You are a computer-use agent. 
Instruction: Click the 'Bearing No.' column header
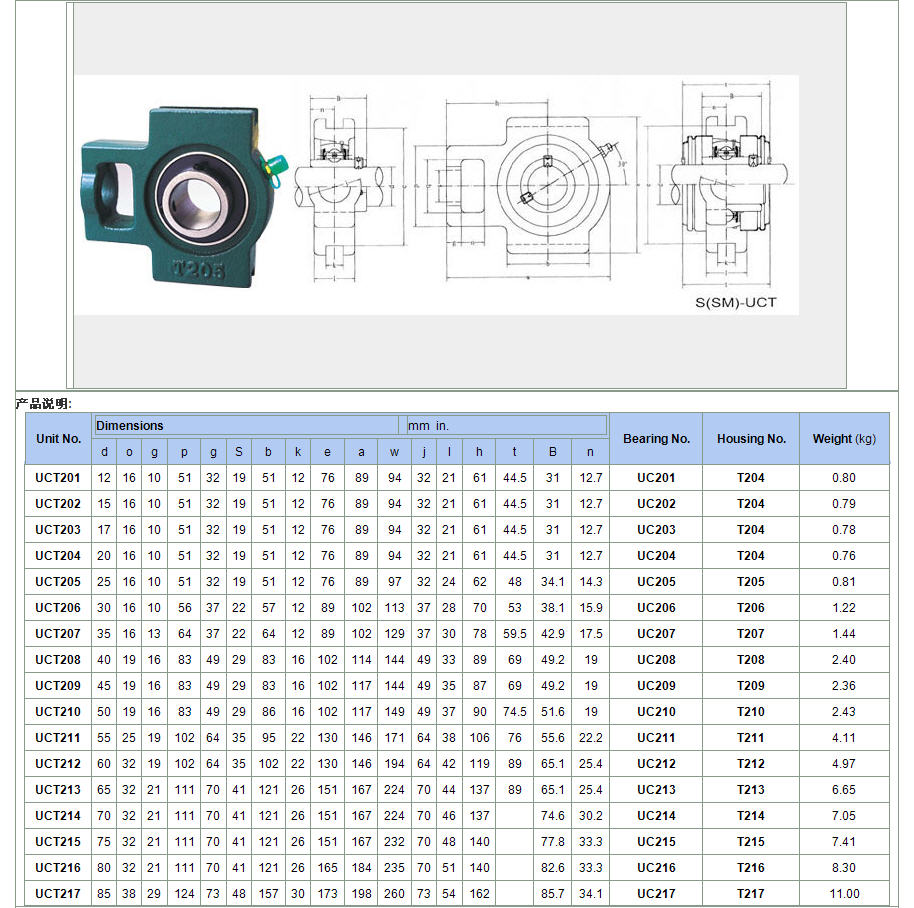click(656, 438)
